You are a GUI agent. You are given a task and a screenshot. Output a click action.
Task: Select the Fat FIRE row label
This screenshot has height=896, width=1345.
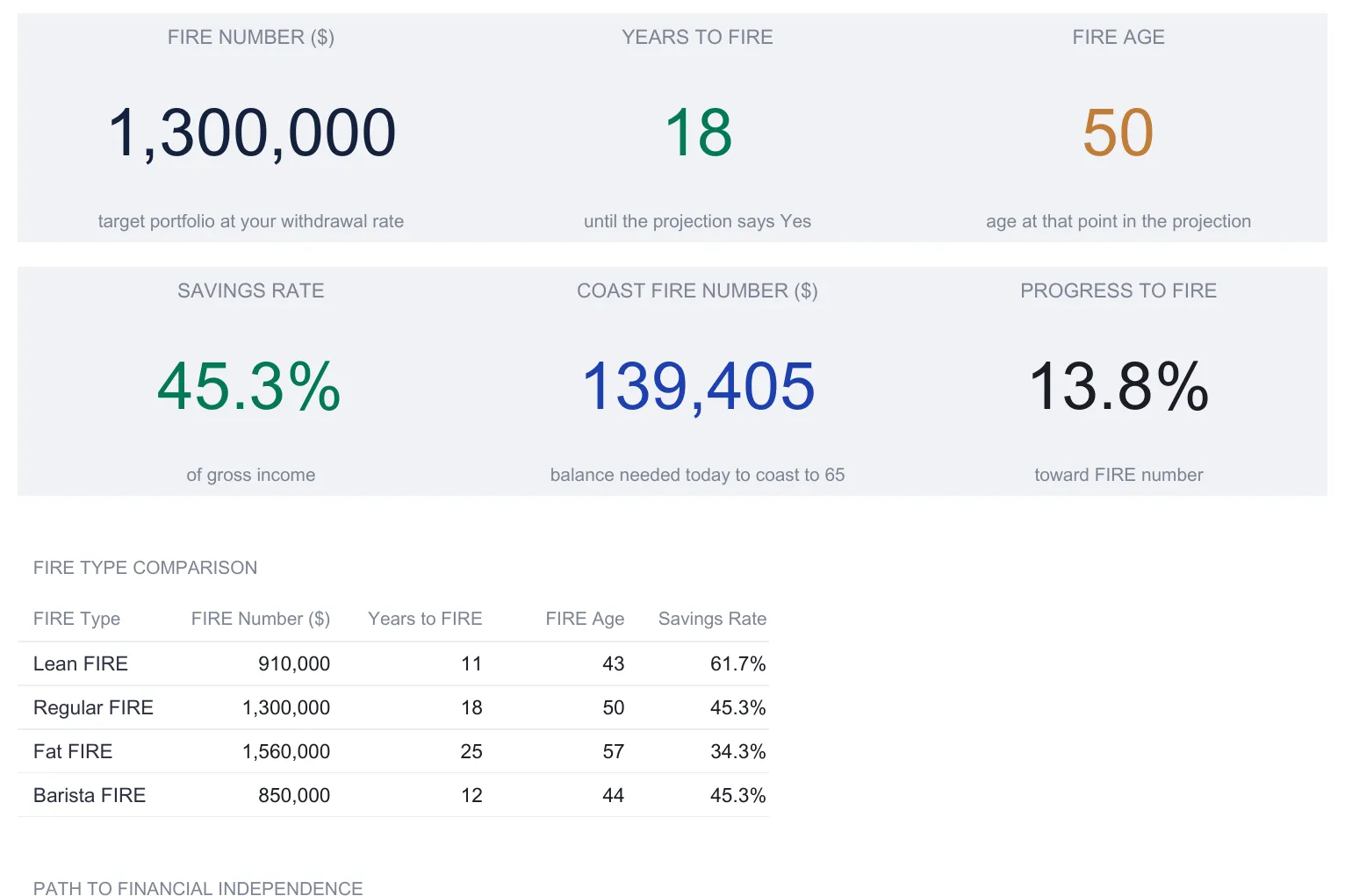(73, 751)
